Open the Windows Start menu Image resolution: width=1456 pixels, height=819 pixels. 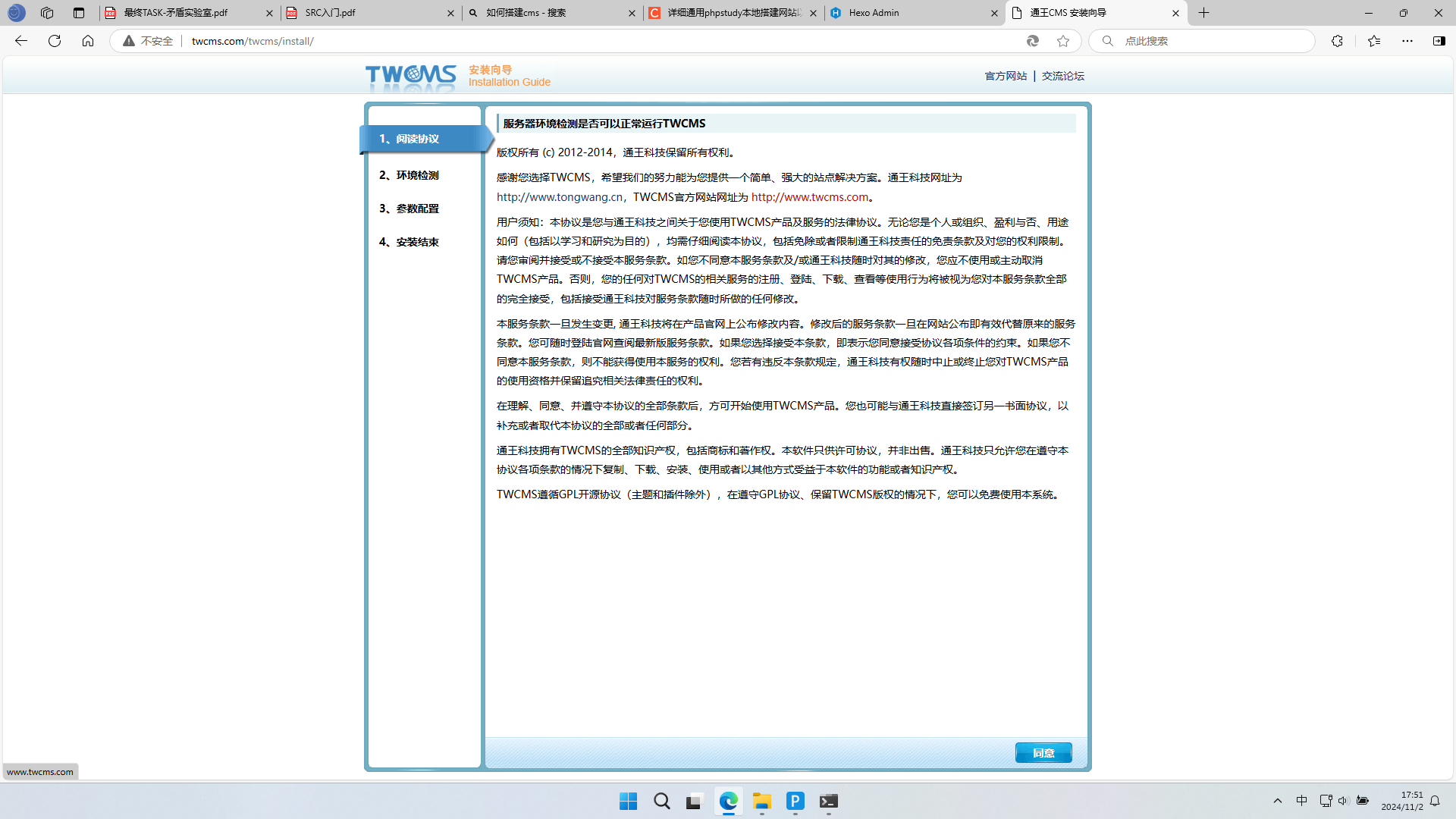tap(628, 802)
